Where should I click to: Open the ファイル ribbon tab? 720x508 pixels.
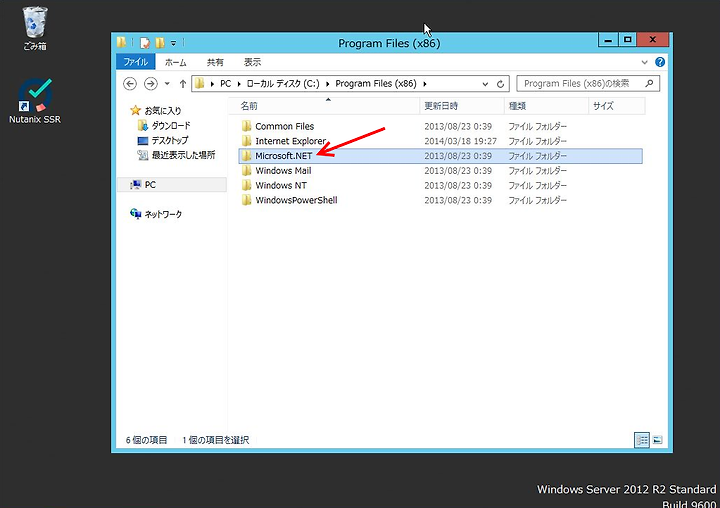(x=135, y=62)
